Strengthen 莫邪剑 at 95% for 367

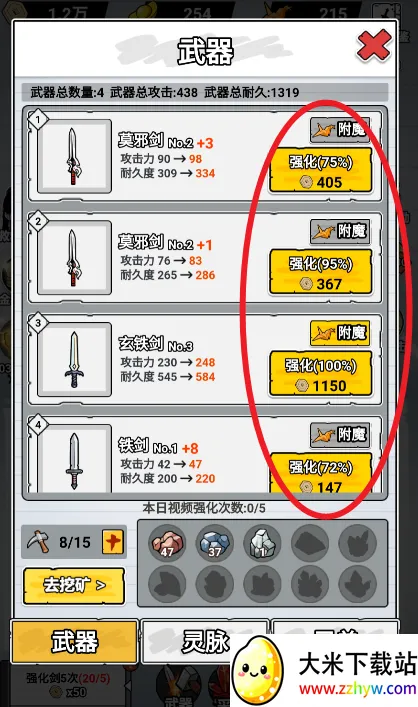pos(321,273)
